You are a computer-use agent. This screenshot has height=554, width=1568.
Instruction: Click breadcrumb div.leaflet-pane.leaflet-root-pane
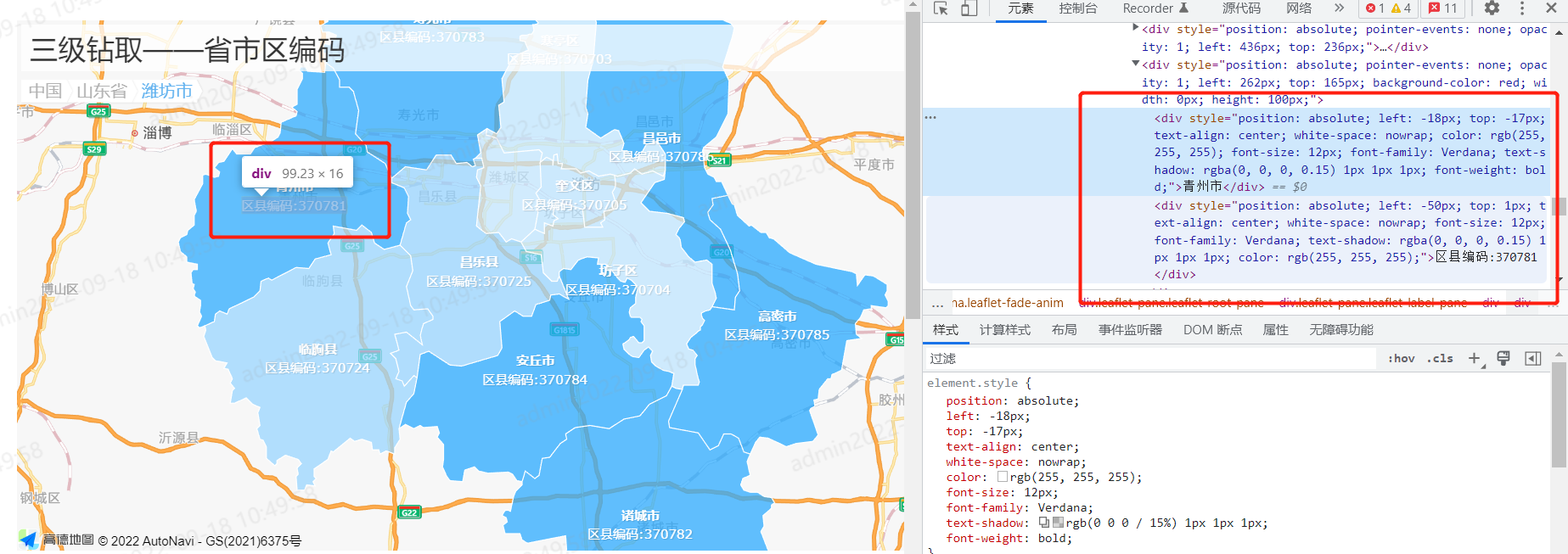pos(1172,303)
